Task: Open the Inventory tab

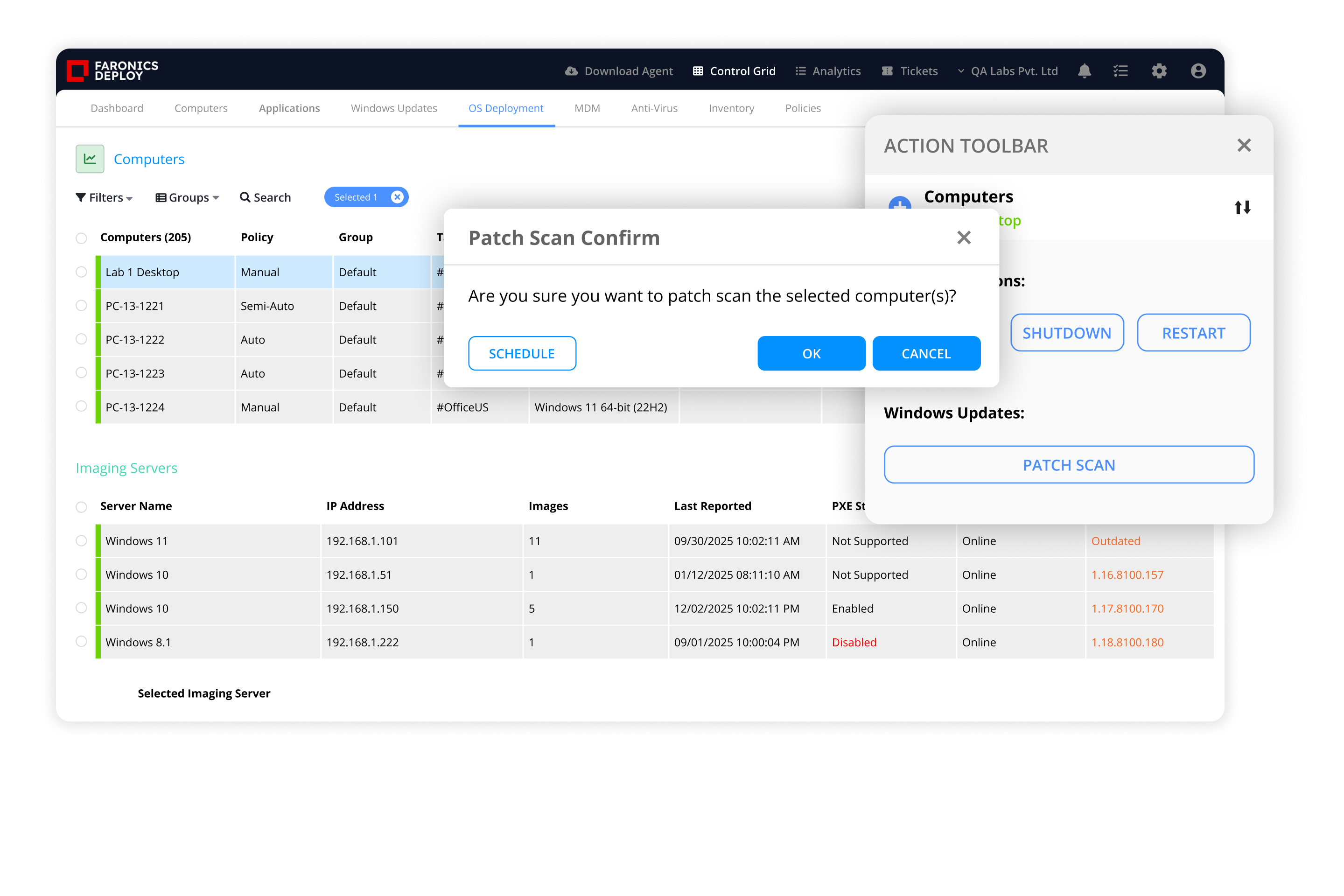Action: pos(731,108)
